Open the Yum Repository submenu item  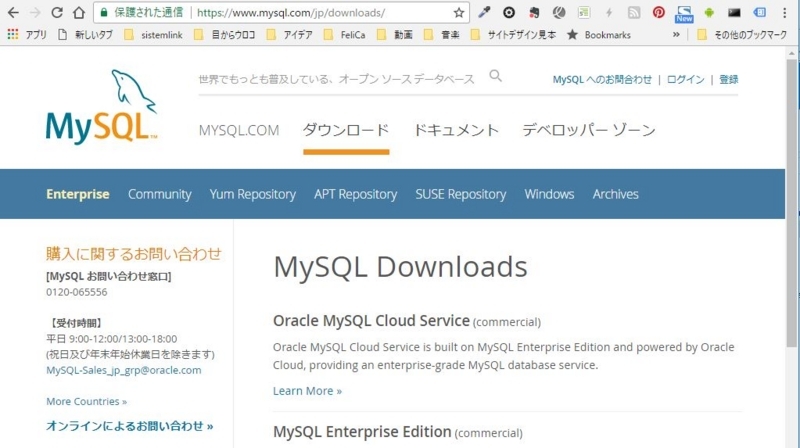pos(253,194)
